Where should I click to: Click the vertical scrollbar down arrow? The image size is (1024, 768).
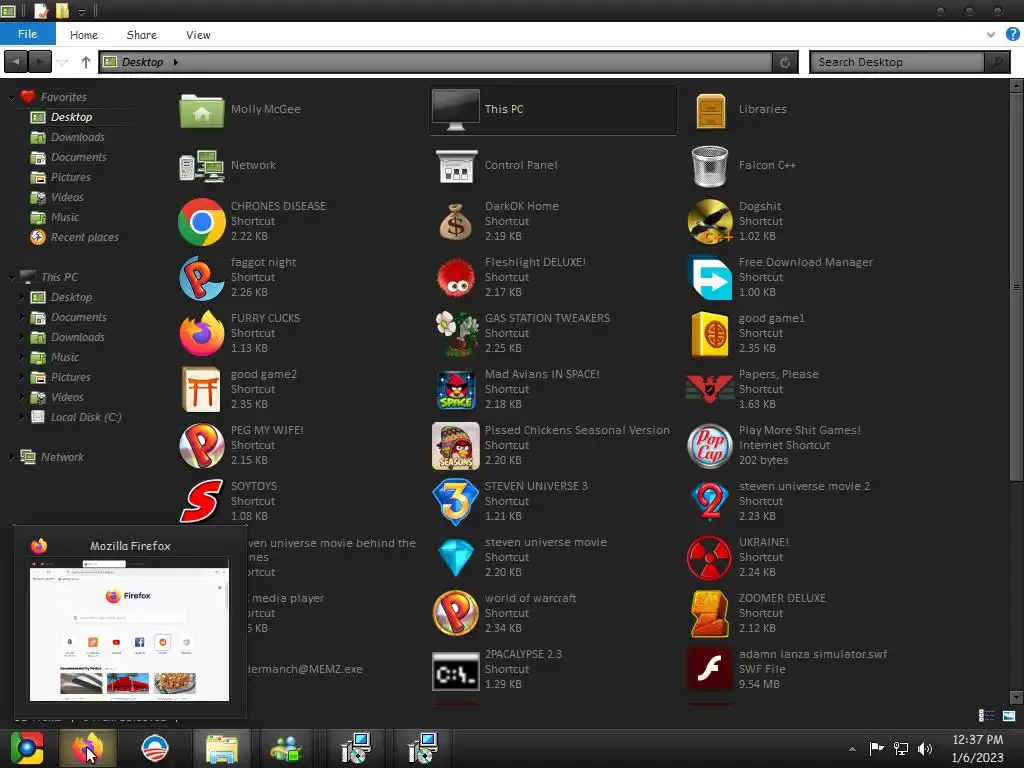point(1016,697)
